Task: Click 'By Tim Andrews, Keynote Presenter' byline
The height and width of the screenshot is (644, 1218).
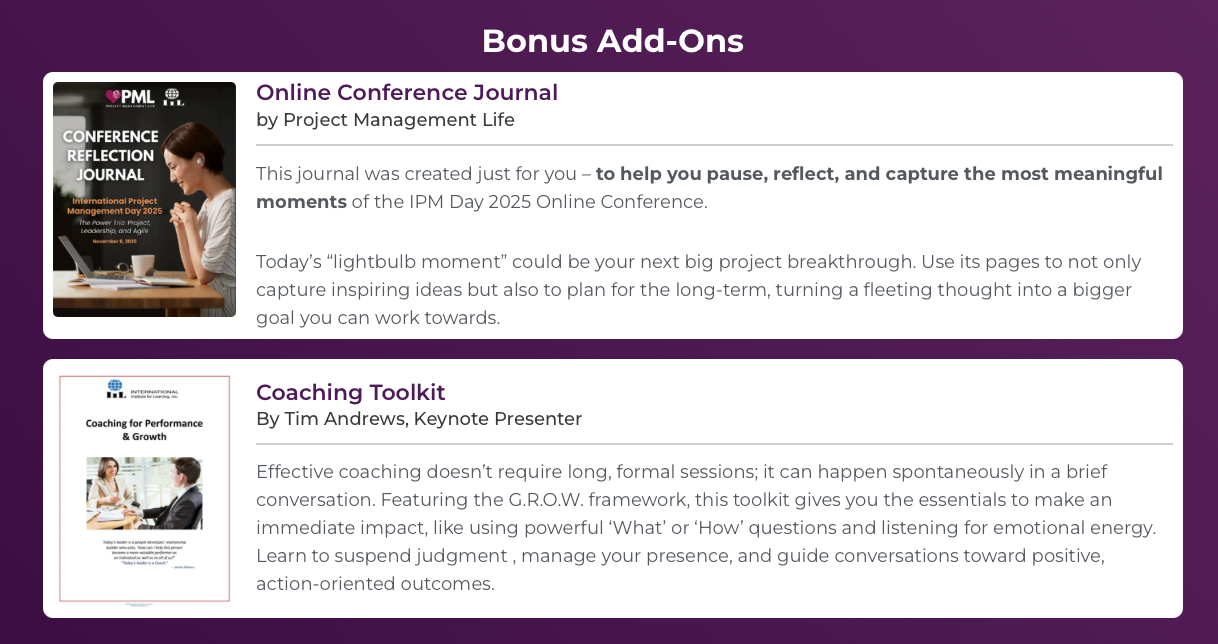Action: [419, 419]
